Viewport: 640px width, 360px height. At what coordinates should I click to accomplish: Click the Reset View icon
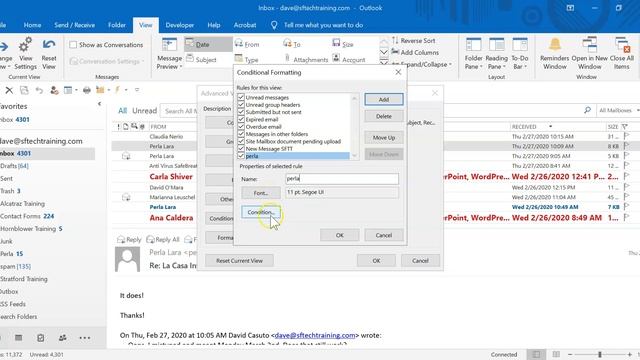point(49,53)
